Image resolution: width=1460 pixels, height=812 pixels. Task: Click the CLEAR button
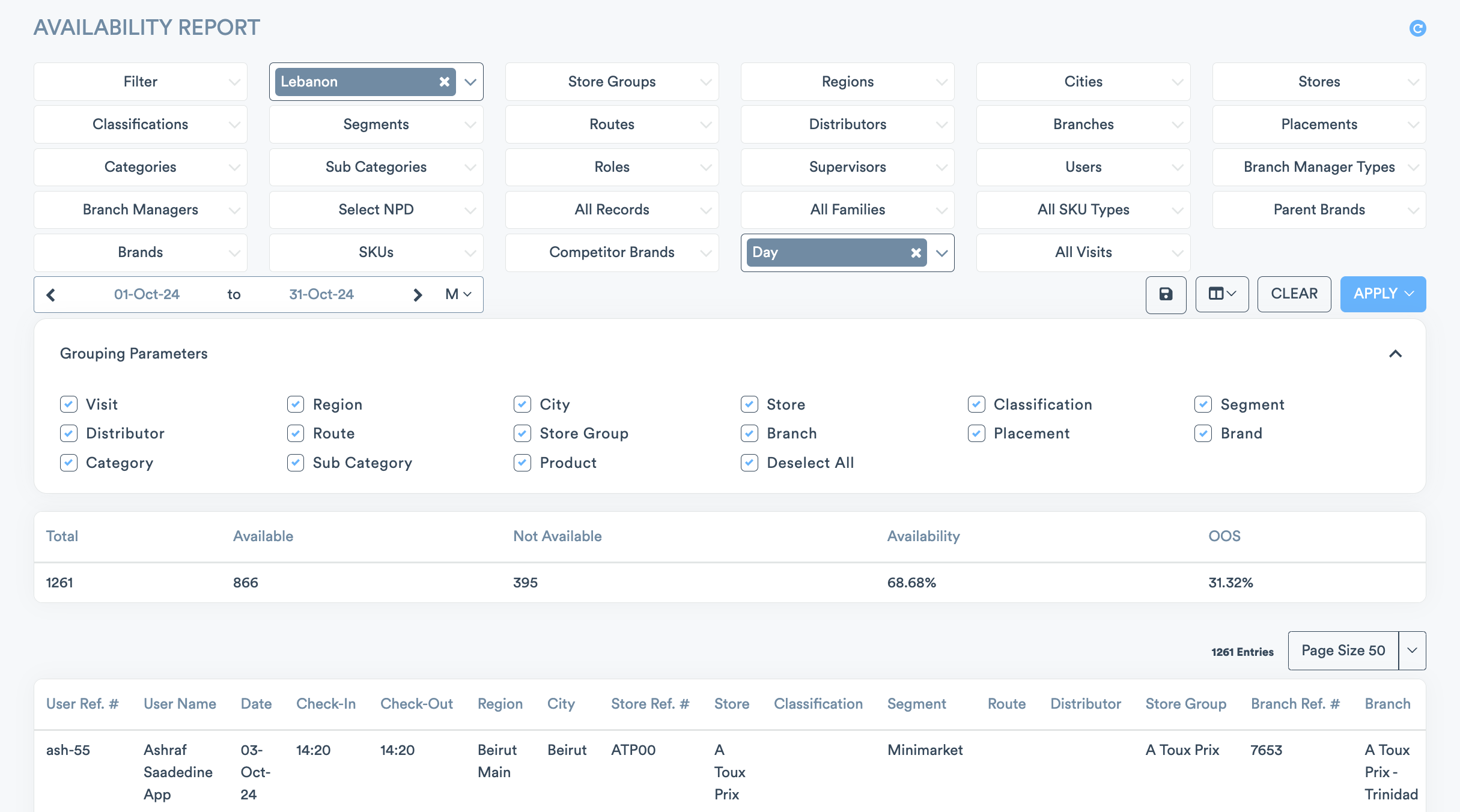(x=1294, y=294)
